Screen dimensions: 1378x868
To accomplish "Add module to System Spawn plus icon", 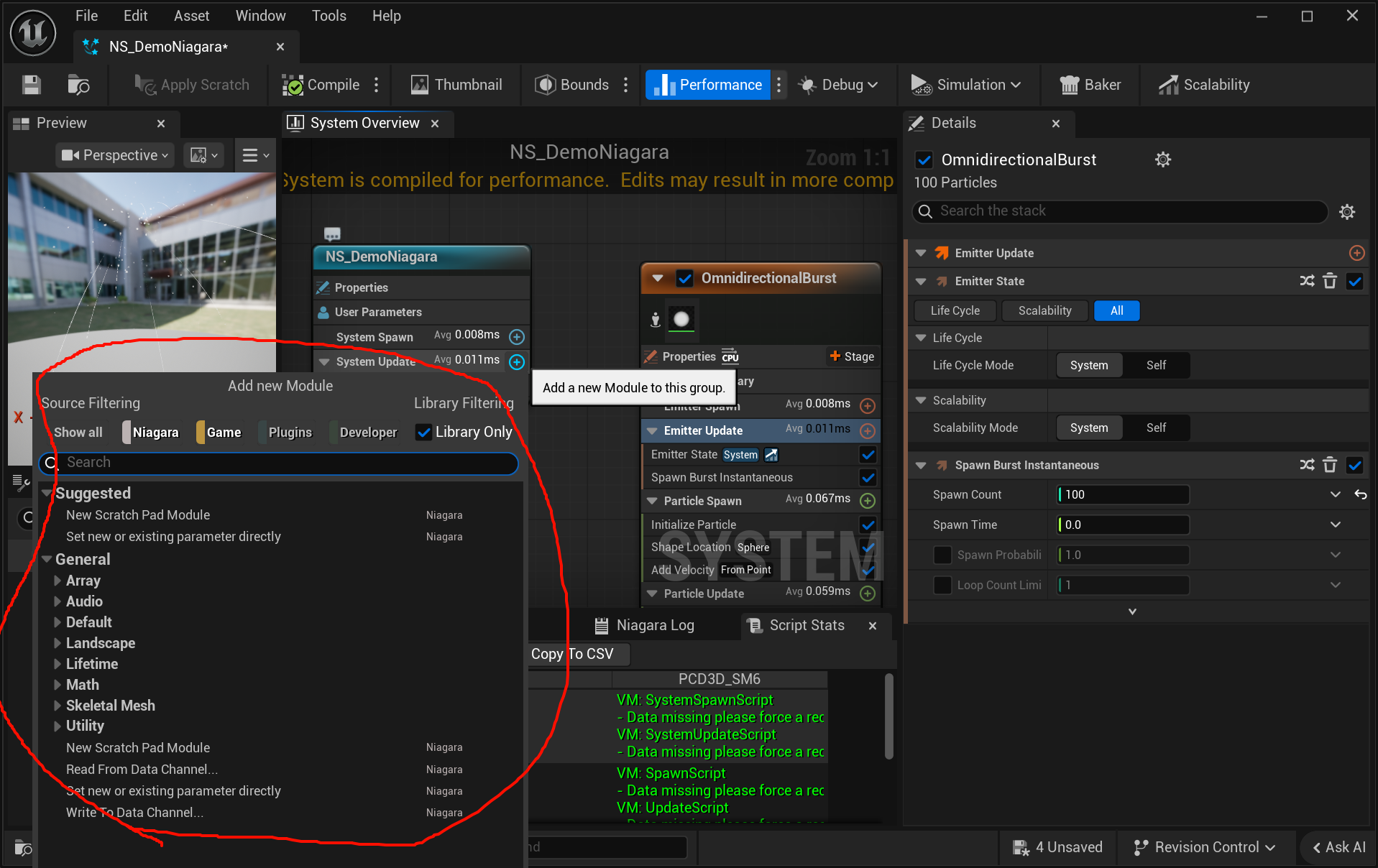I will [517, 336].
